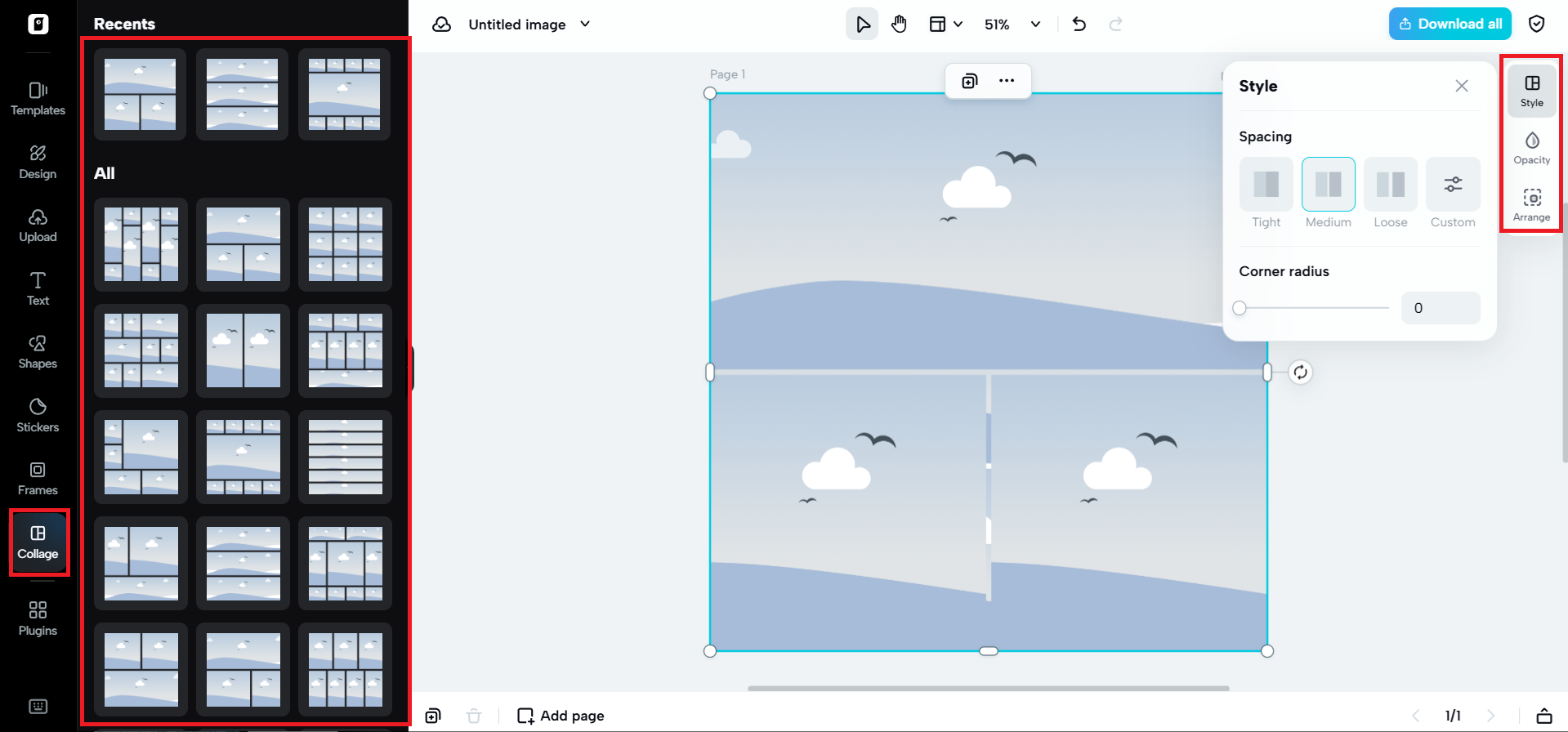Open the Upload panel
Viewport: 1568px width, 732px height.
[x=38, y=225]
